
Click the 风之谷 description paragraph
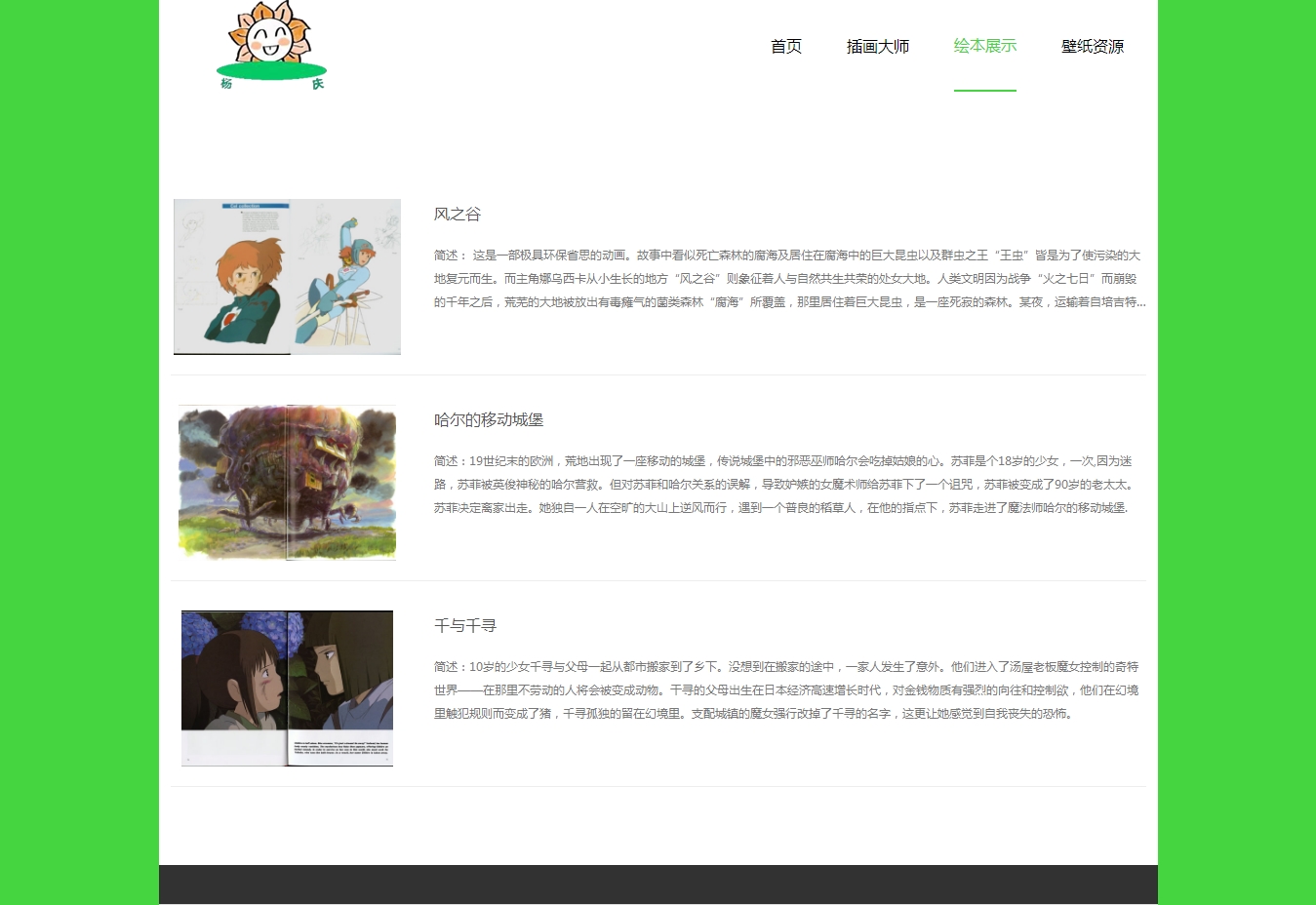(x=790, y=279)
